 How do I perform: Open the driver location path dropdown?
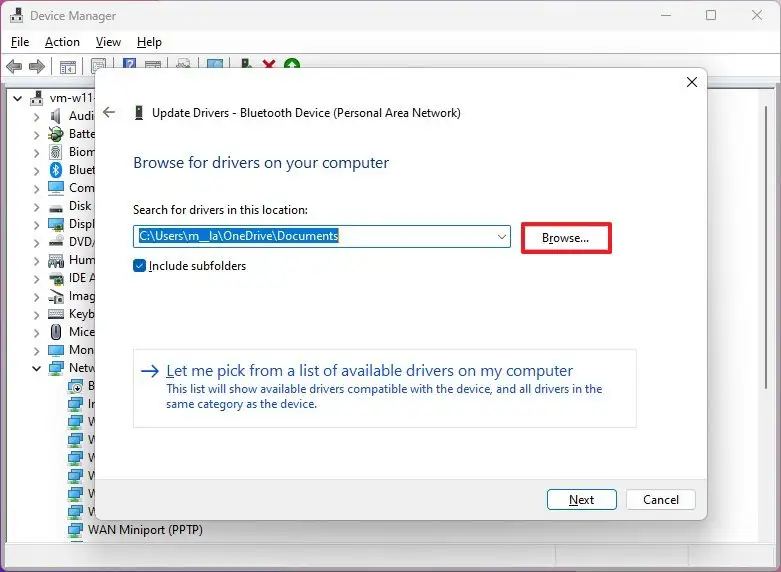pos(502,236)
